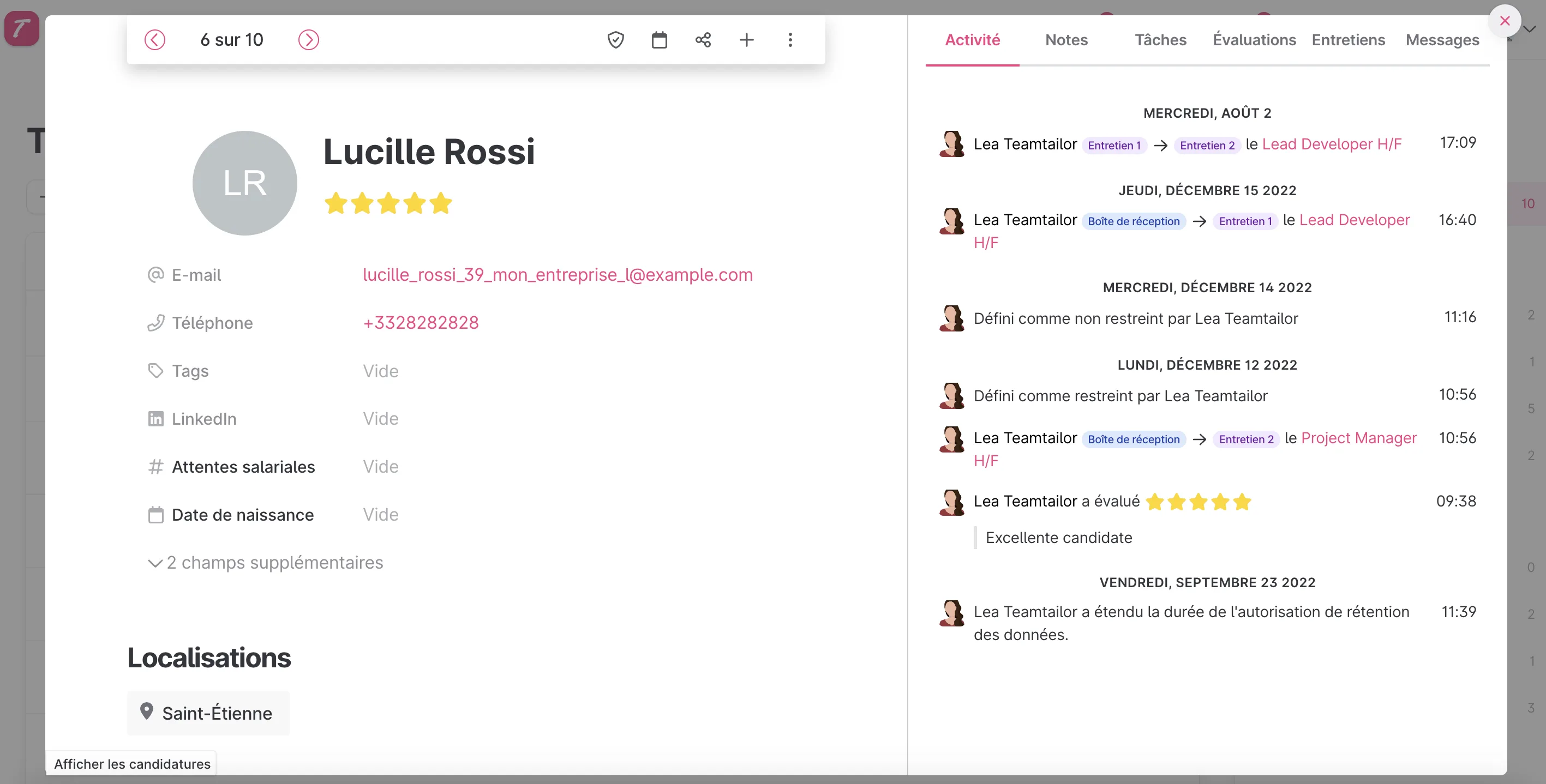Click Entretien 2 tag in Project Manager entry
This screenshot has width=1546, height=784.
(1246, 439)
